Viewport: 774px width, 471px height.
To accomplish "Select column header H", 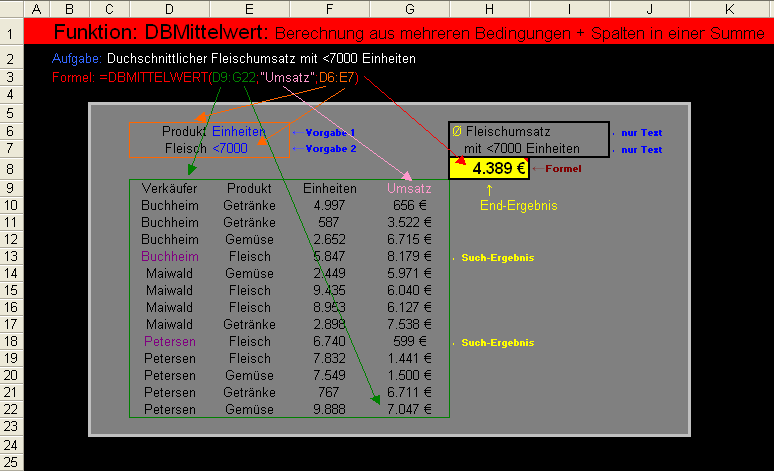I will tap(490, 9).
